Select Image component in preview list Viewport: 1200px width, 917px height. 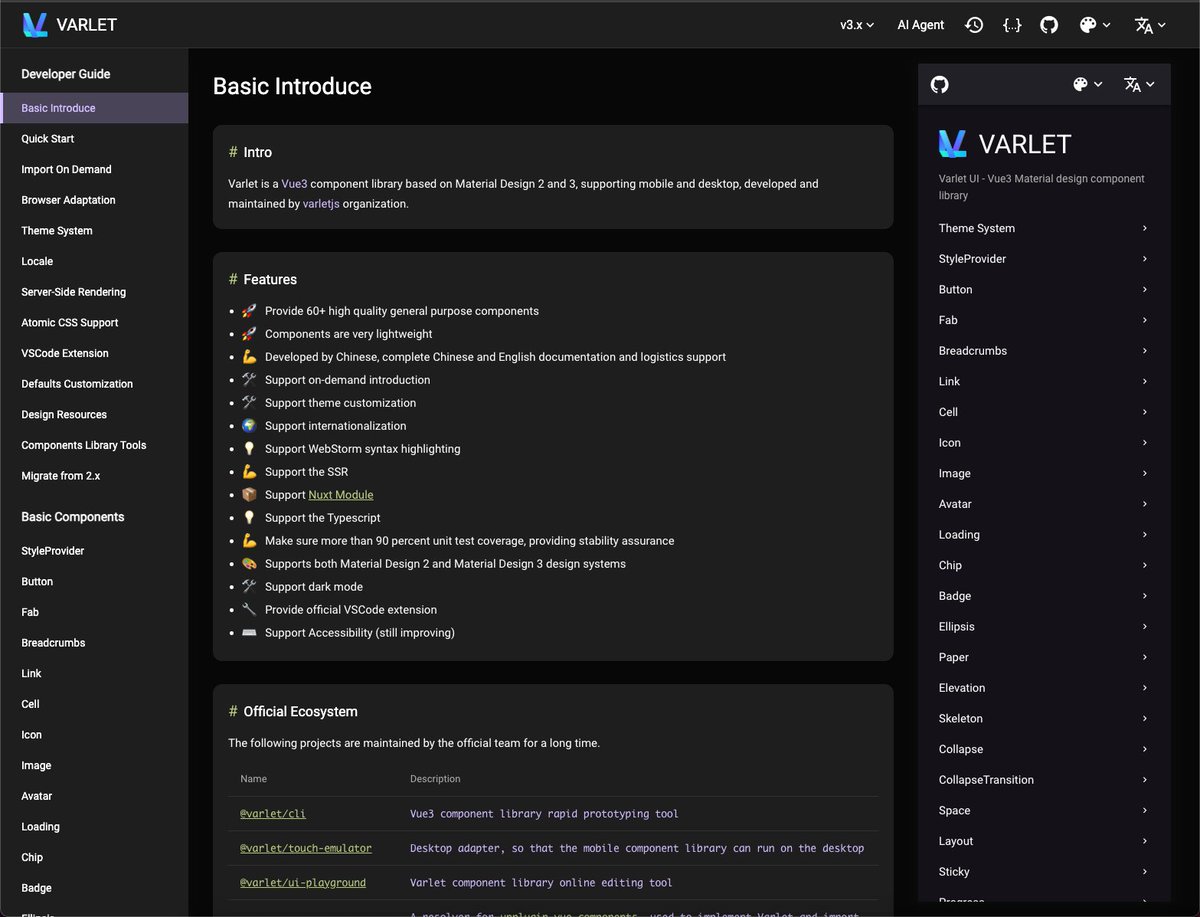pos(1044,473)
